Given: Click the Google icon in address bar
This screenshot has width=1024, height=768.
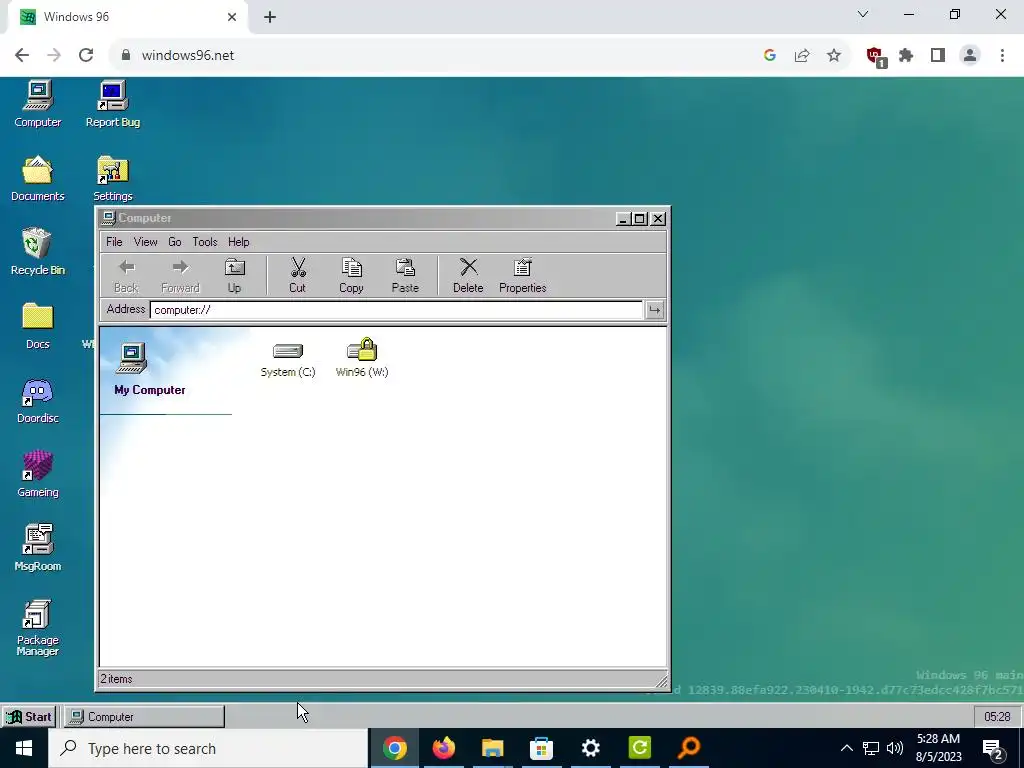Looking at the screenshot, I should pos(770,56).
